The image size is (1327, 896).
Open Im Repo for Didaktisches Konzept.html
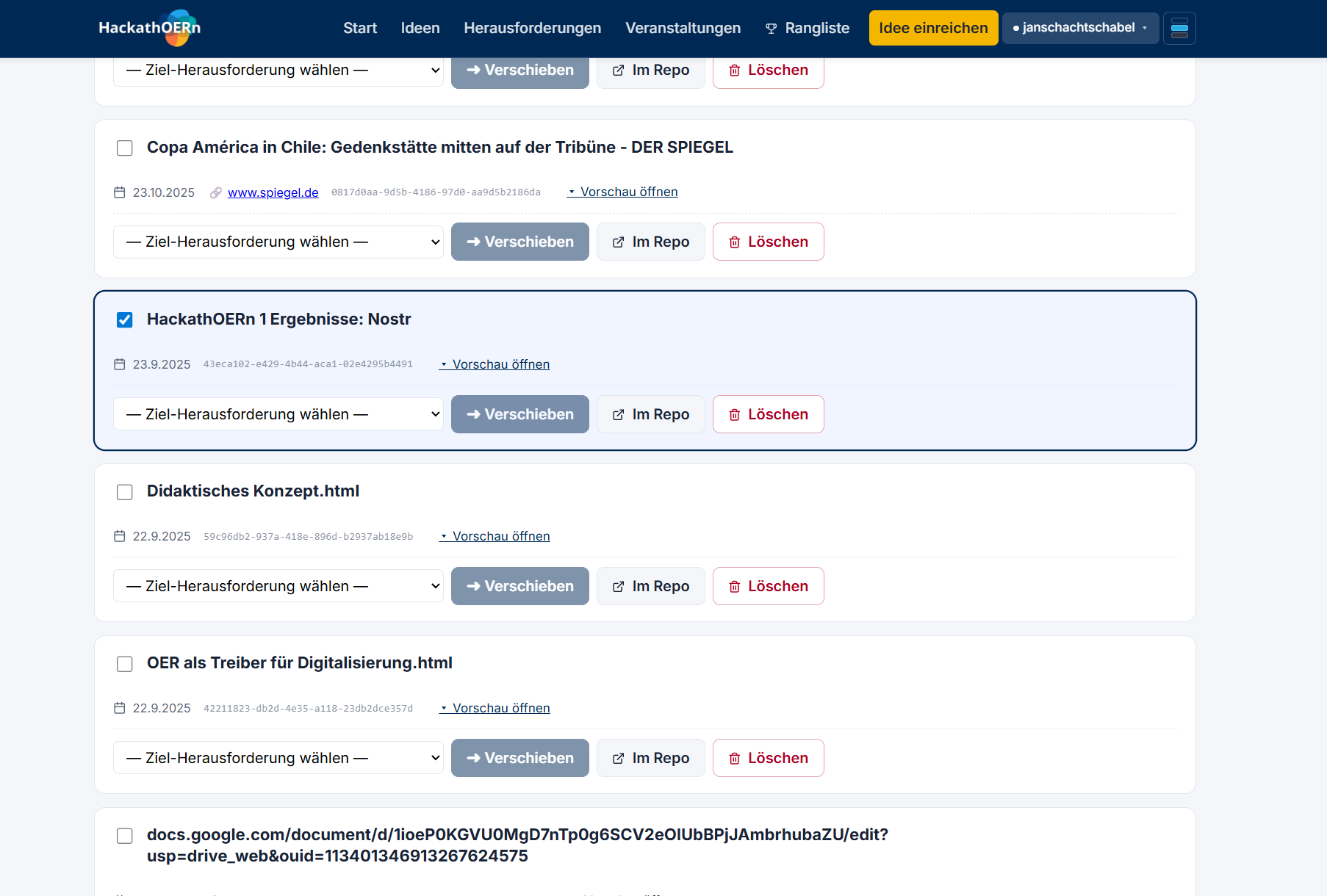(x=651, y=586)
